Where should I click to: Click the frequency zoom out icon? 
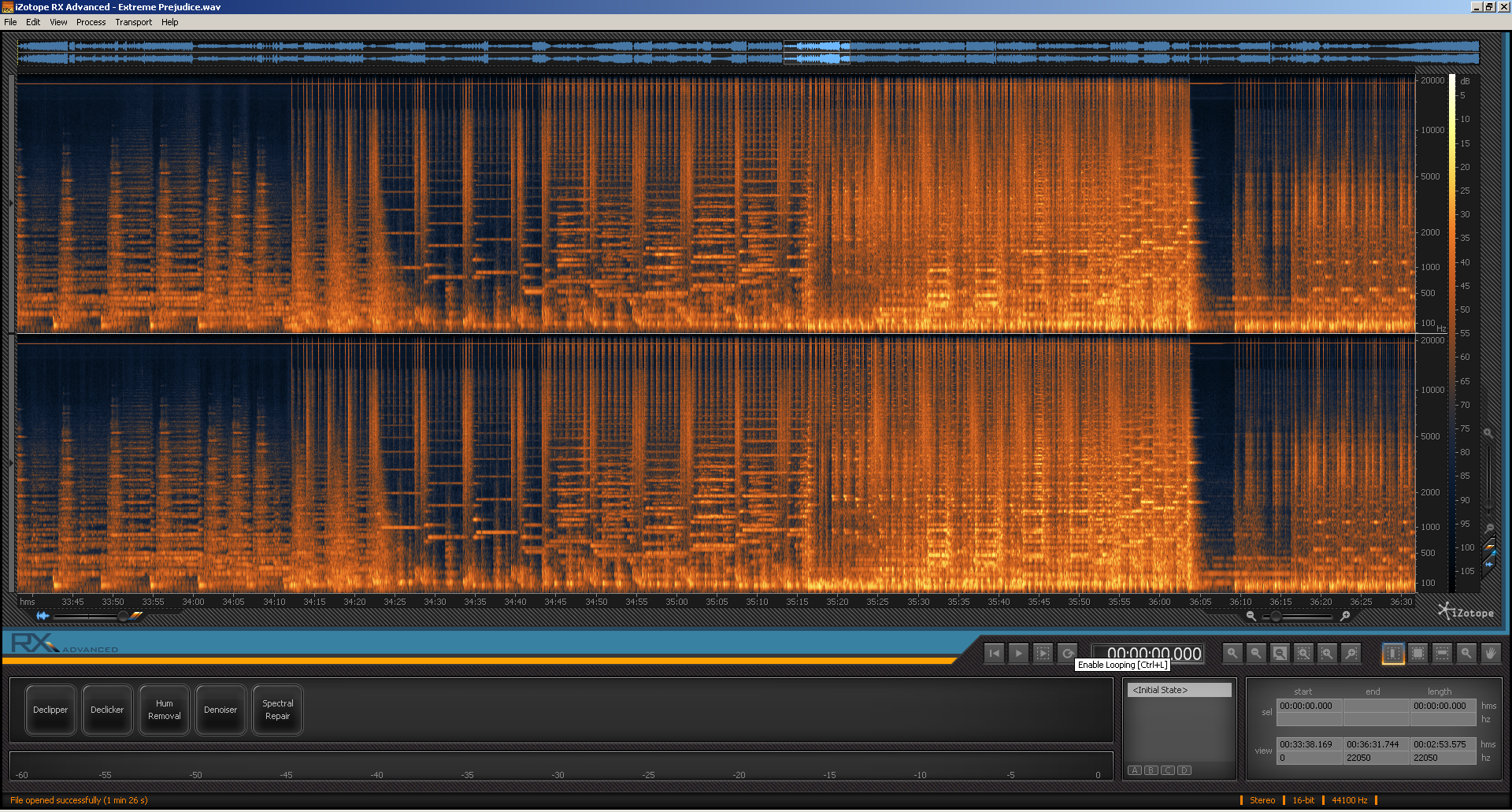[1351, 653]
